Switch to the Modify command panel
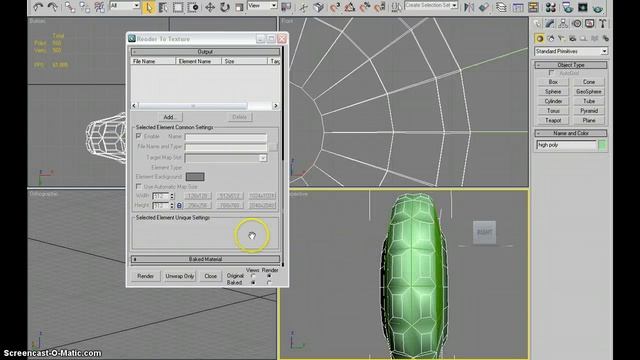Image resolution: width=640 pixels, height=360 pixels. 550,24
